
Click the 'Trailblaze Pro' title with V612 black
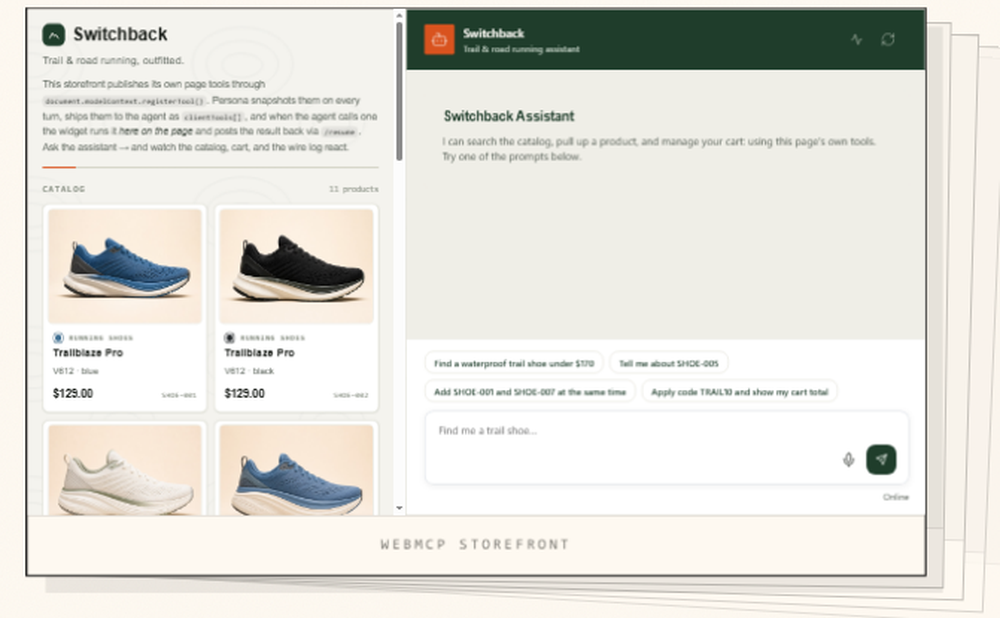click(260, 353)
